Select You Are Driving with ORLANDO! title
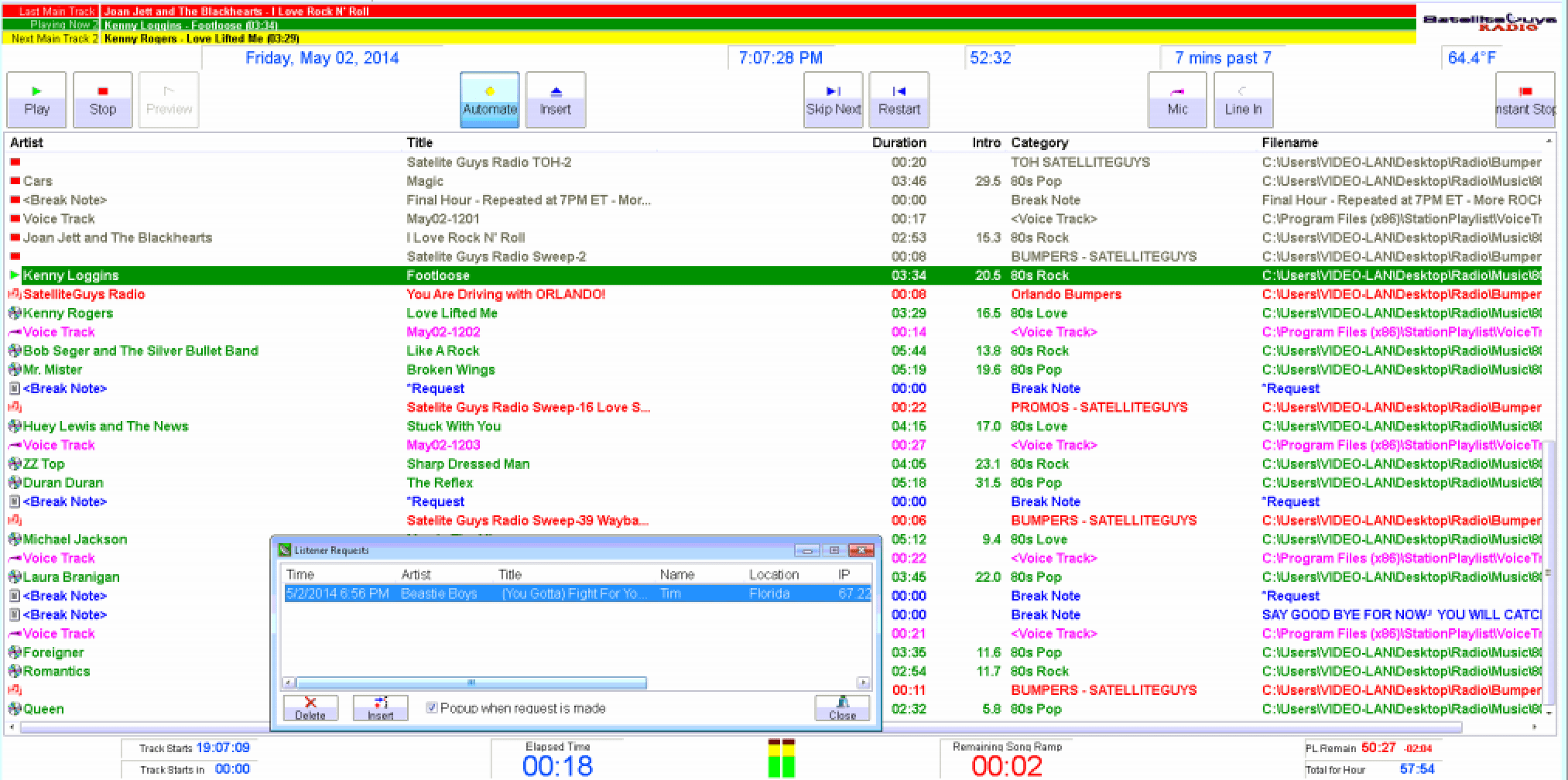This screenshot has width=1568, height=780. 506,294
